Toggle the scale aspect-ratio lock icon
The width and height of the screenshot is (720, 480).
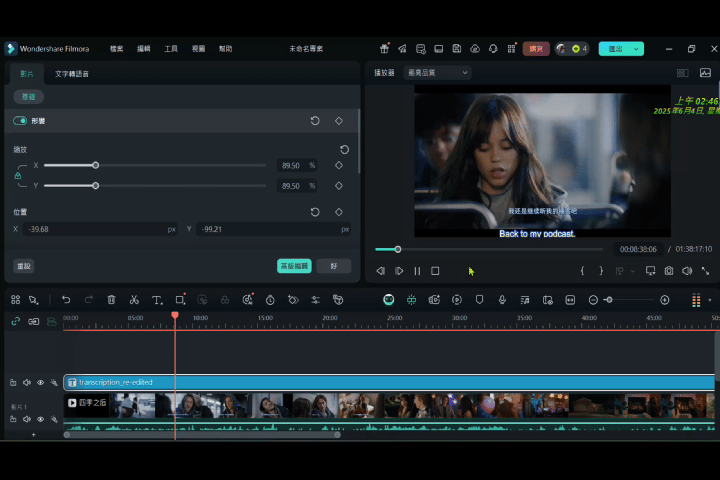point(18,176)
